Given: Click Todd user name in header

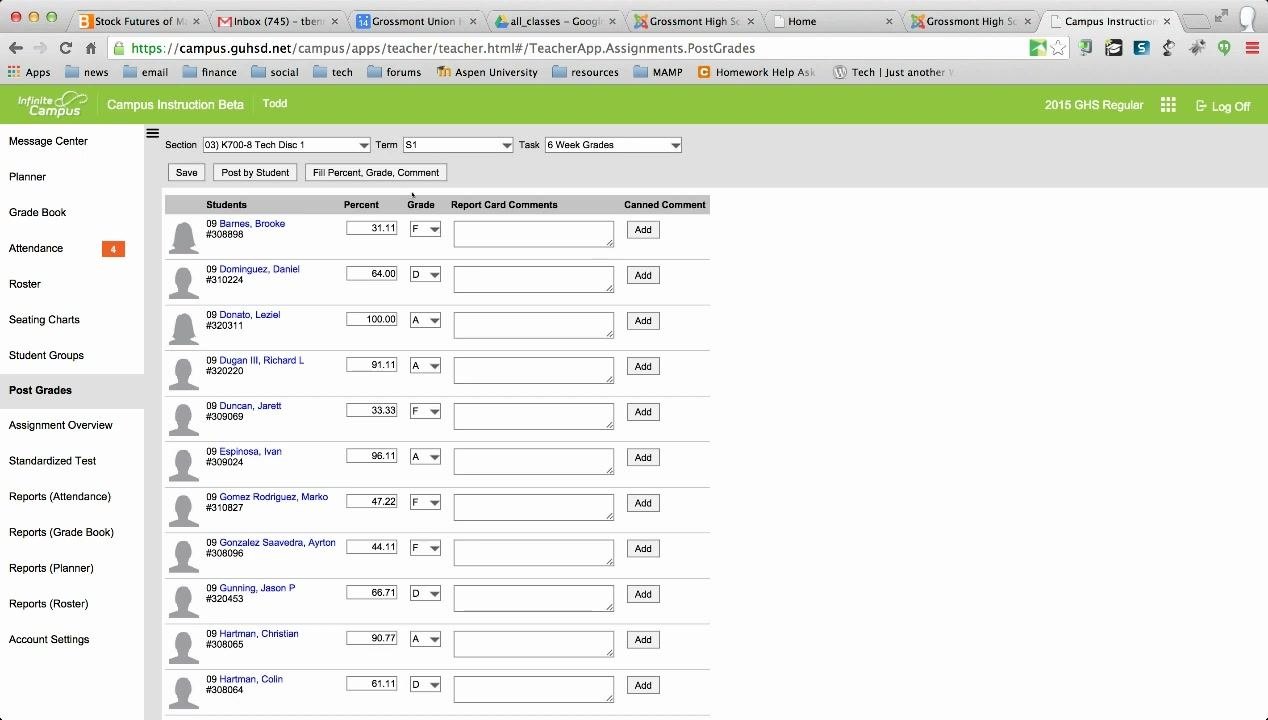Looking at the screenshot, I should pyautogui.click(x=274, y=104).
